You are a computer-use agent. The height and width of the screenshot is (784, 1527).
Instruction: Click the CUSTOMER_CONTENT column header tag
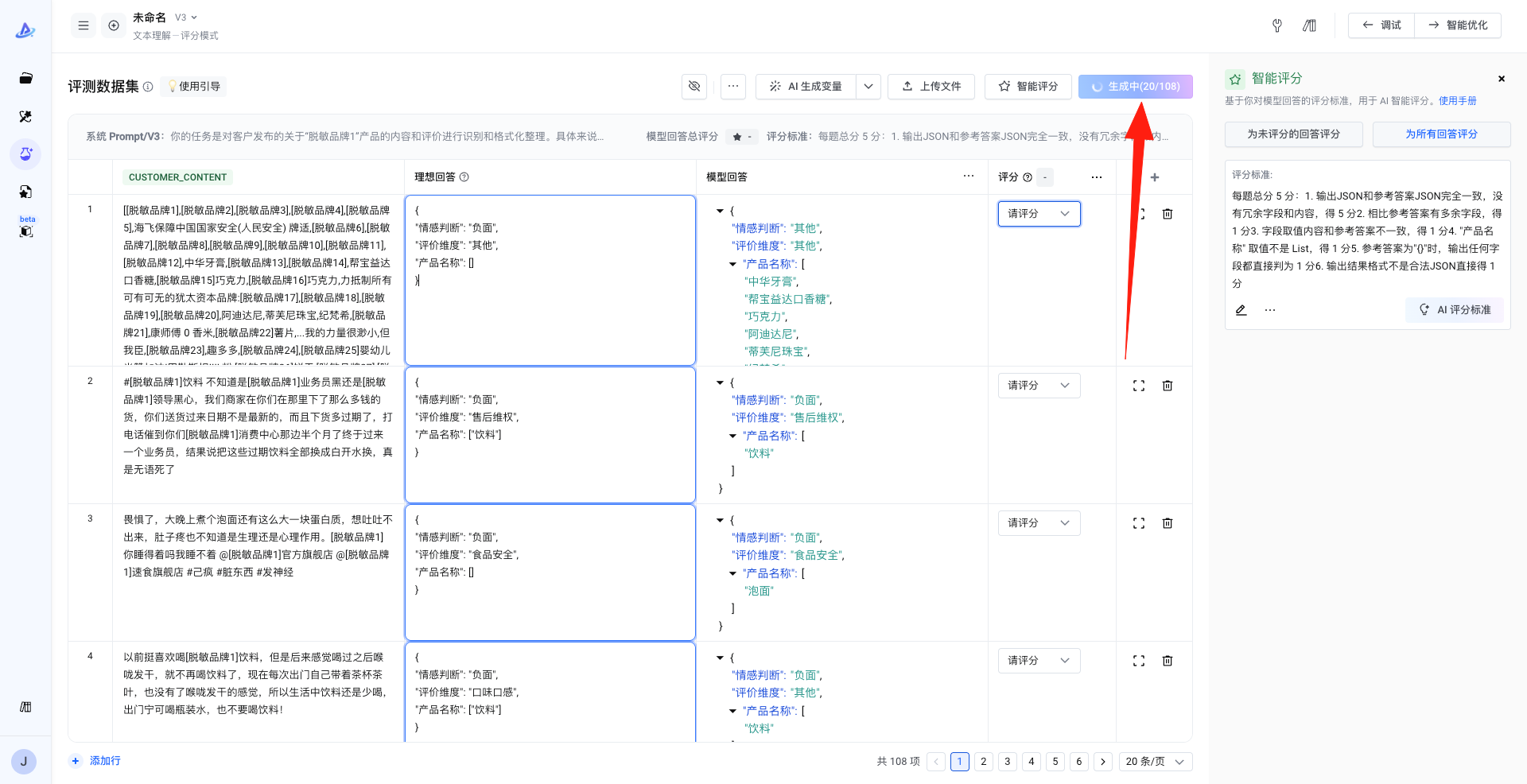(x=177, y=177)
